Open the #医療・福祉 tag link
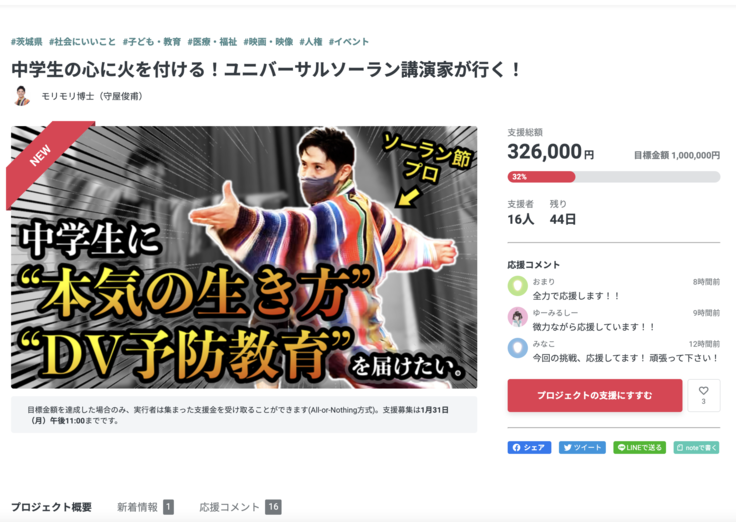This screenshot has height=522, width=736. [x=212, y=42]
